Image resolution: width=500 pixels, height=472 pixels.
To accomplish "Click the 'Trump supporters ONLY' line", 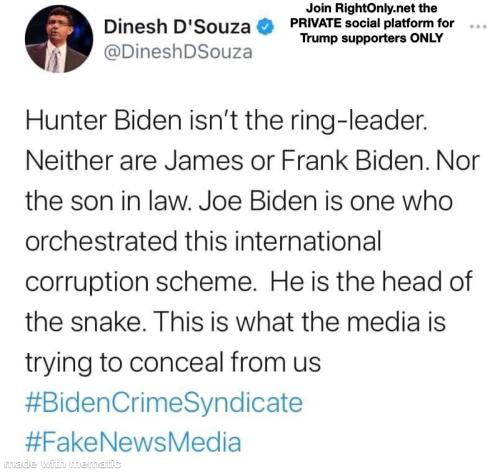I will [372, 38].
